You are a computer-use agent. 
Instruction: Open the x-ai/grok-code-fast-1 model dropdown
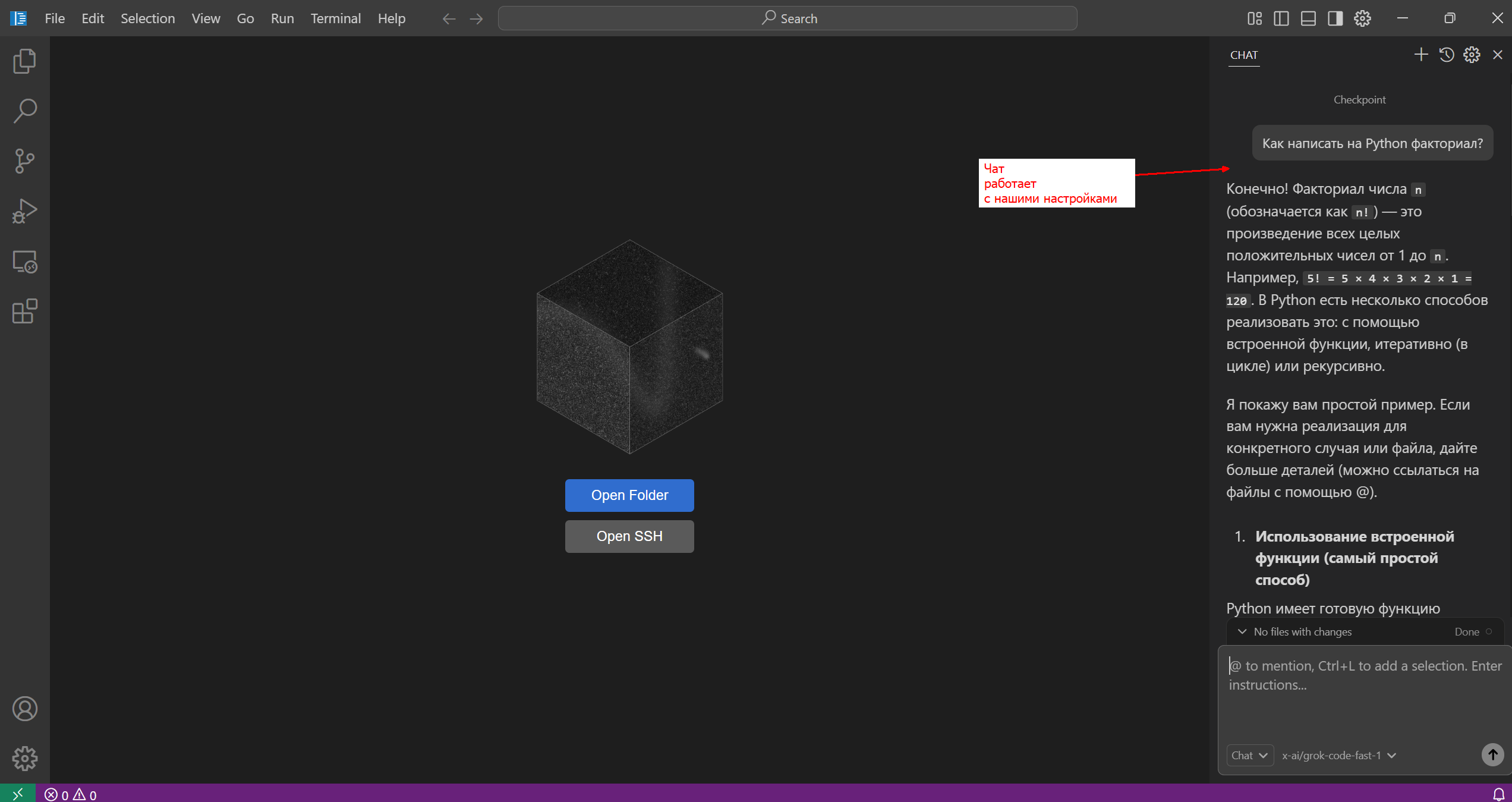(x=1338, y=755)
